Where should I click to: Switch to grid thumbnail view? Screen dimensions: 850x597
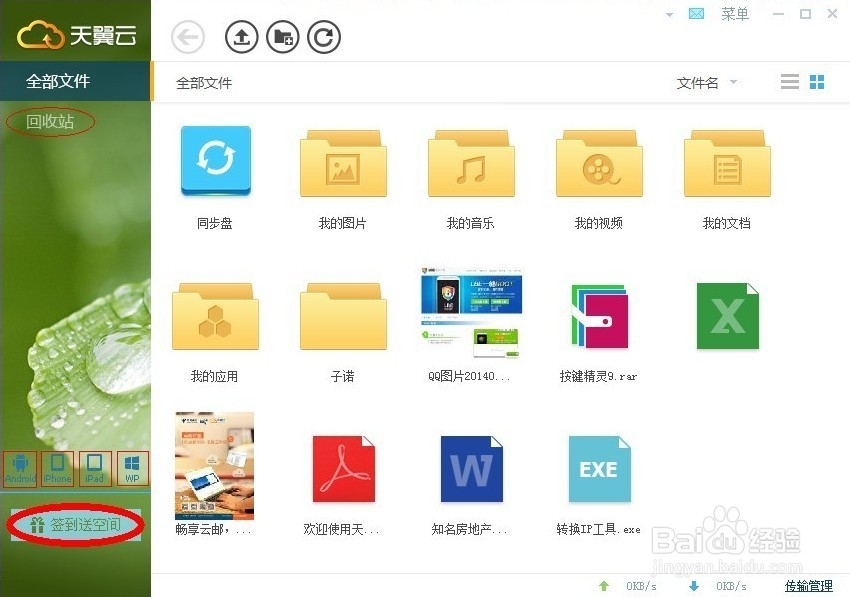pos(817,82)
